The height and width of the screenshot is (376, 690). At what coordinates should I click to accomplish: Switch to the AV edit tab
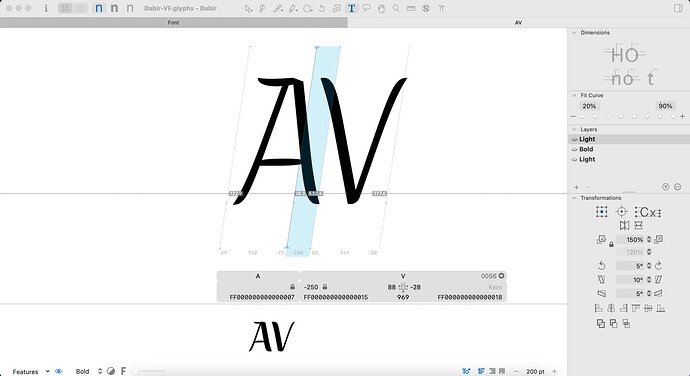coord(518,22)
